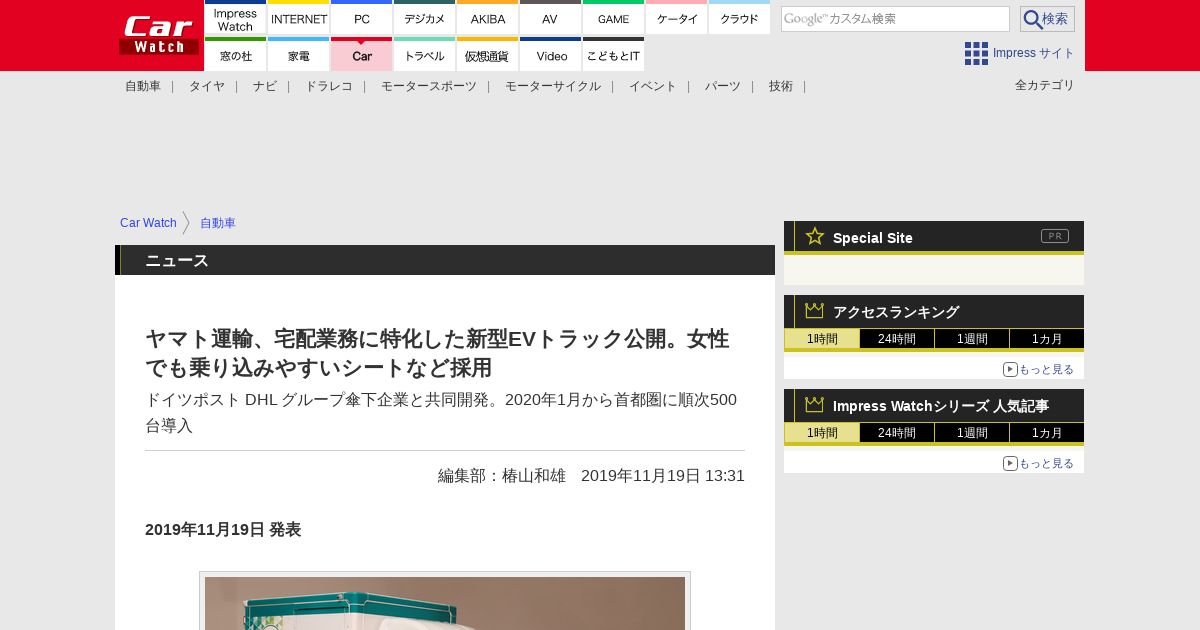The height and width of the screenshot is (630, 1200).
Task: Go to the ナビ category
Action: pyautogui.click(x=265, y=86)
